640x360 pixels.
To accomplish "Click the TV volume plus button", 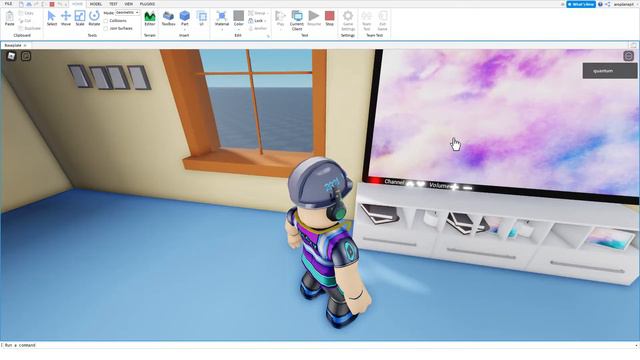I will click(455, 187).
